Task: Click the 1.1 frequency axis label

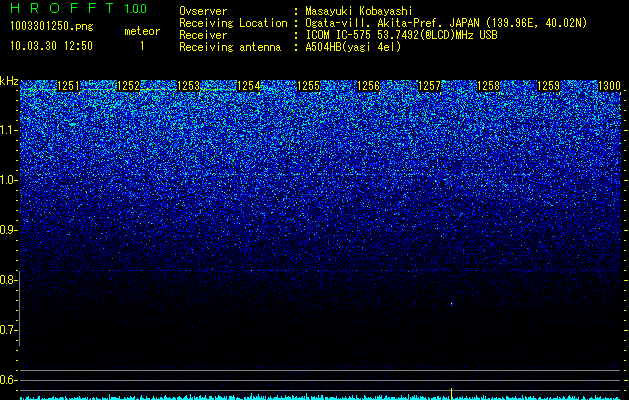Action: point(9,130)
